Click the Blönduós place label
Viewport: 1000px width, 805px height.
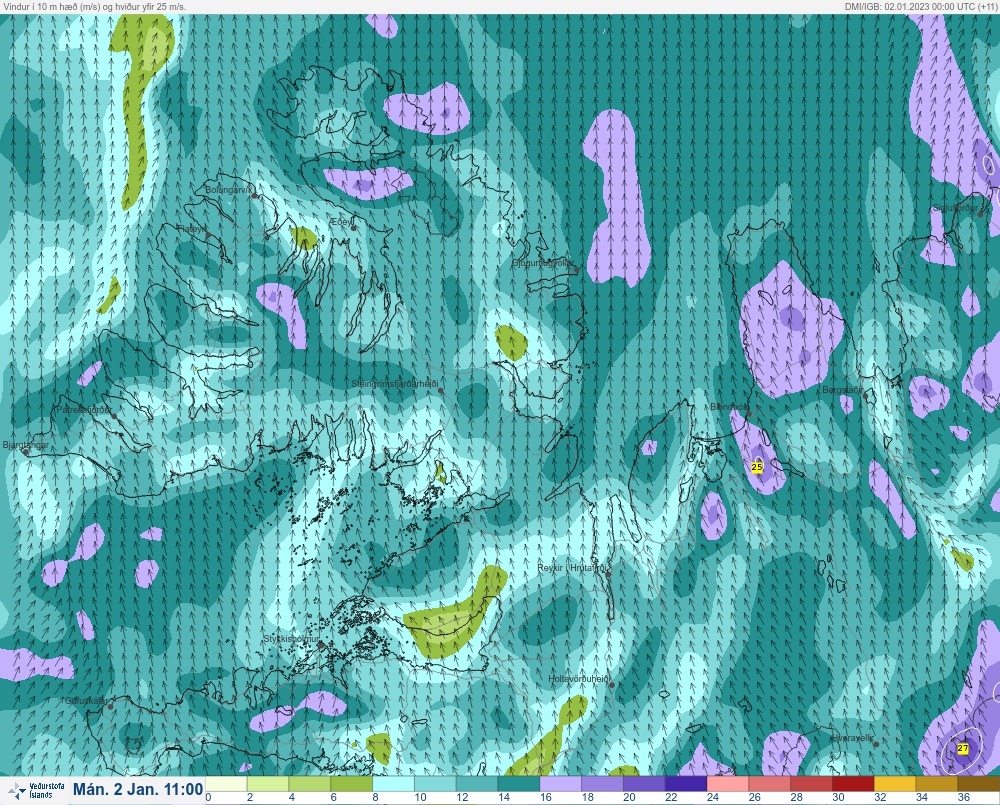728,406
